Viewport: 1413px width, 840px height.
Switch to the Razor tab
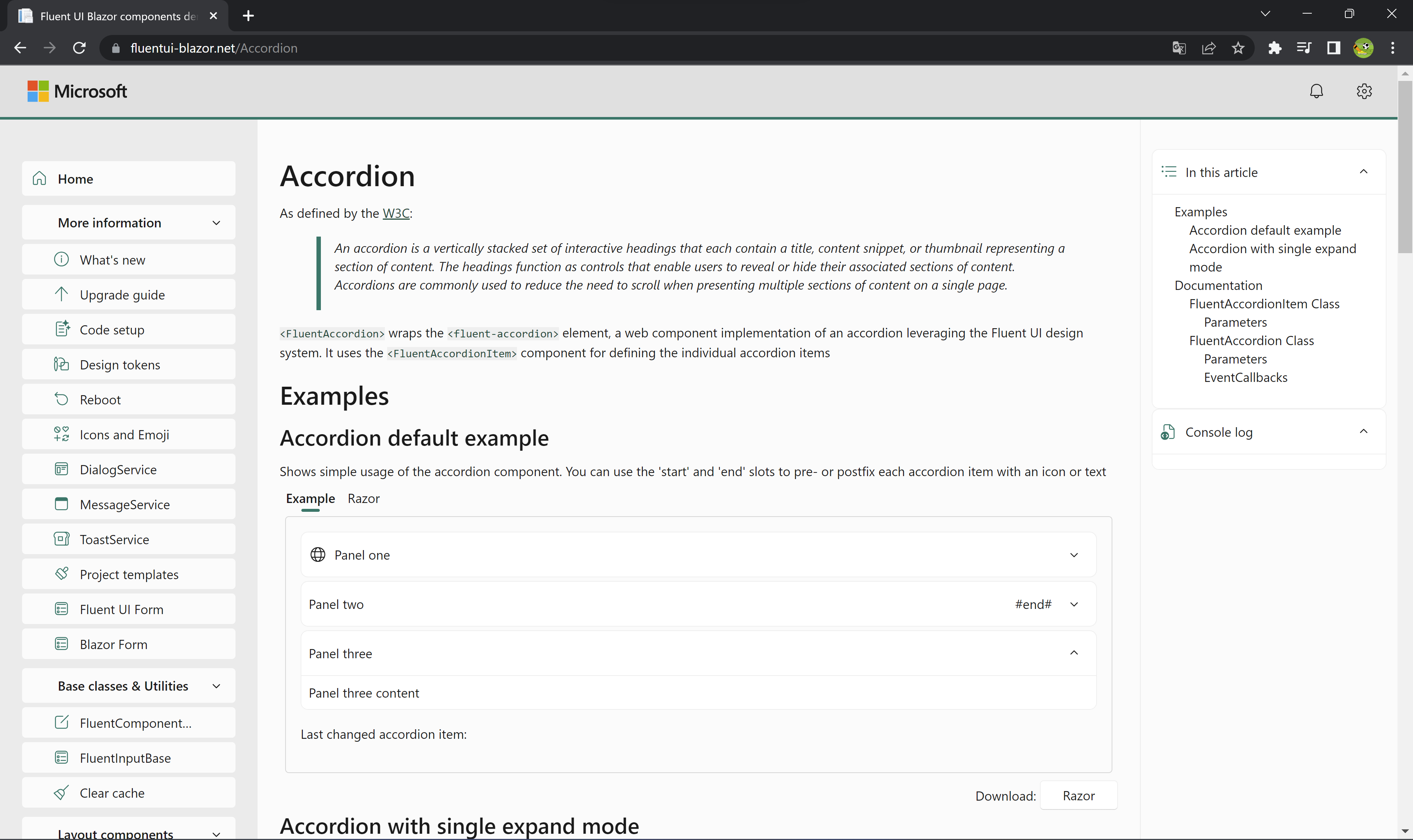tap(364, 499)
